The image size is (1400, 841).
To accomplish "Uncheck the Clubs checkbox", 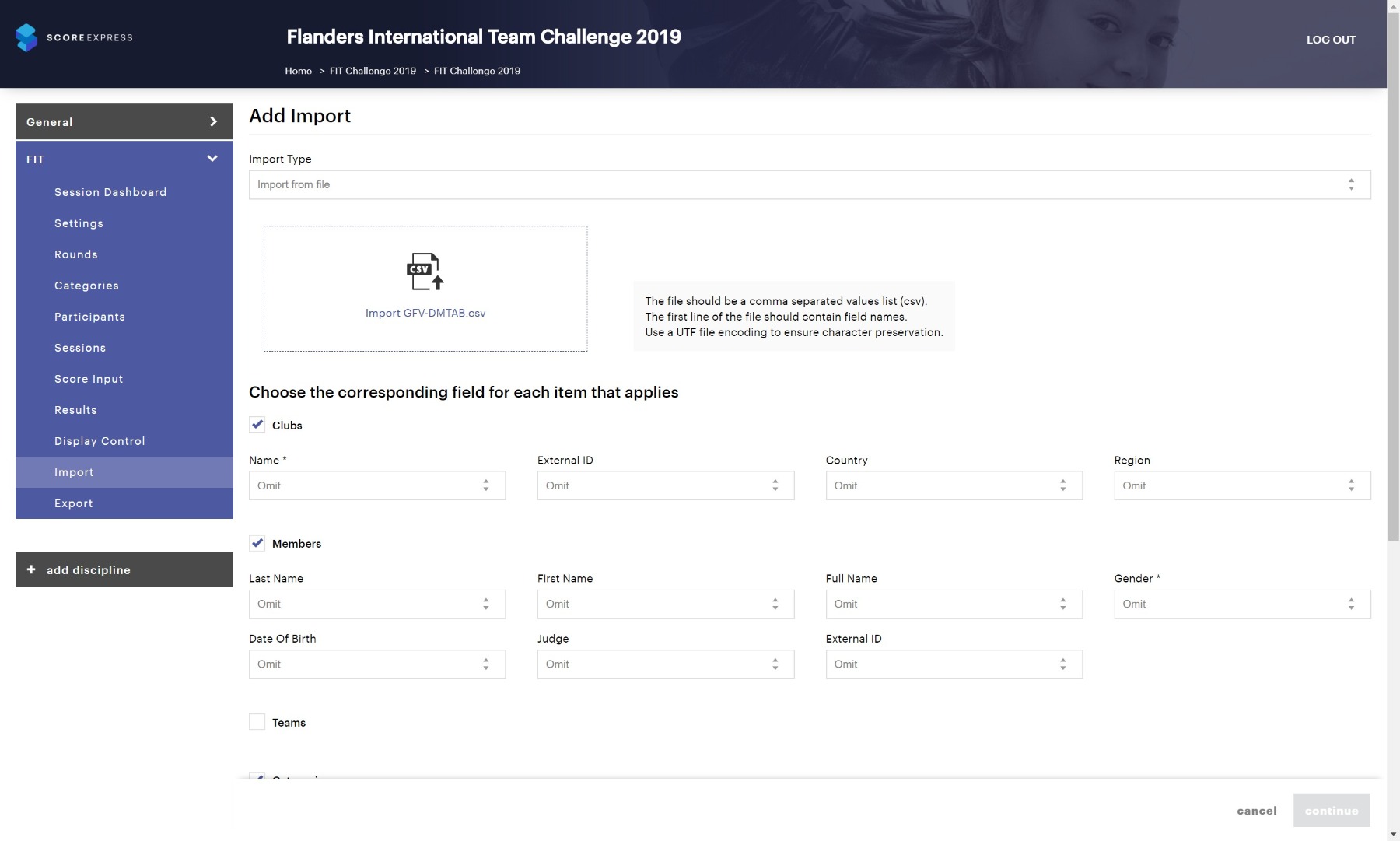I will [x=257, y=425].
